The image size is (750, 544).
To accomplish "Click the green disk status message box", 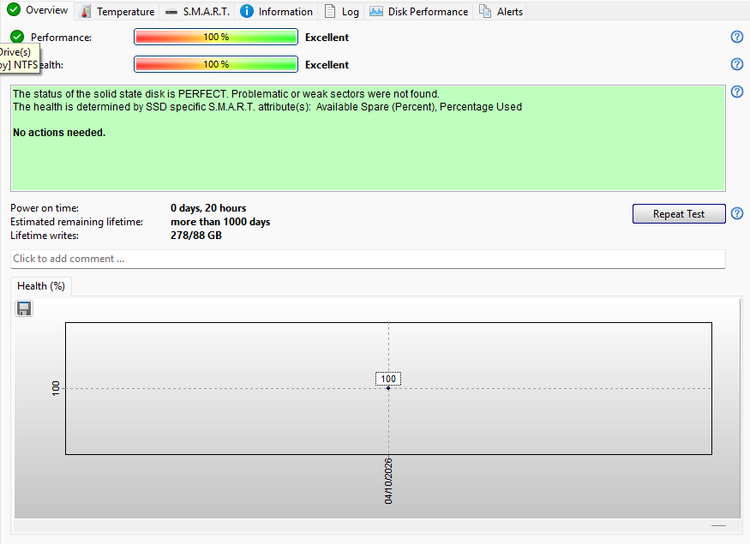I will tap(367, 138).
